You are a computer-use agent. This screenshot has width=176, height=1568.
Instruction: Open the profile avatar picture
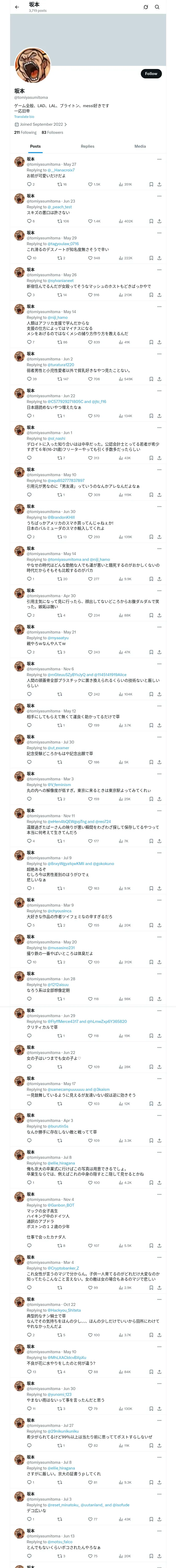[33, 65]
